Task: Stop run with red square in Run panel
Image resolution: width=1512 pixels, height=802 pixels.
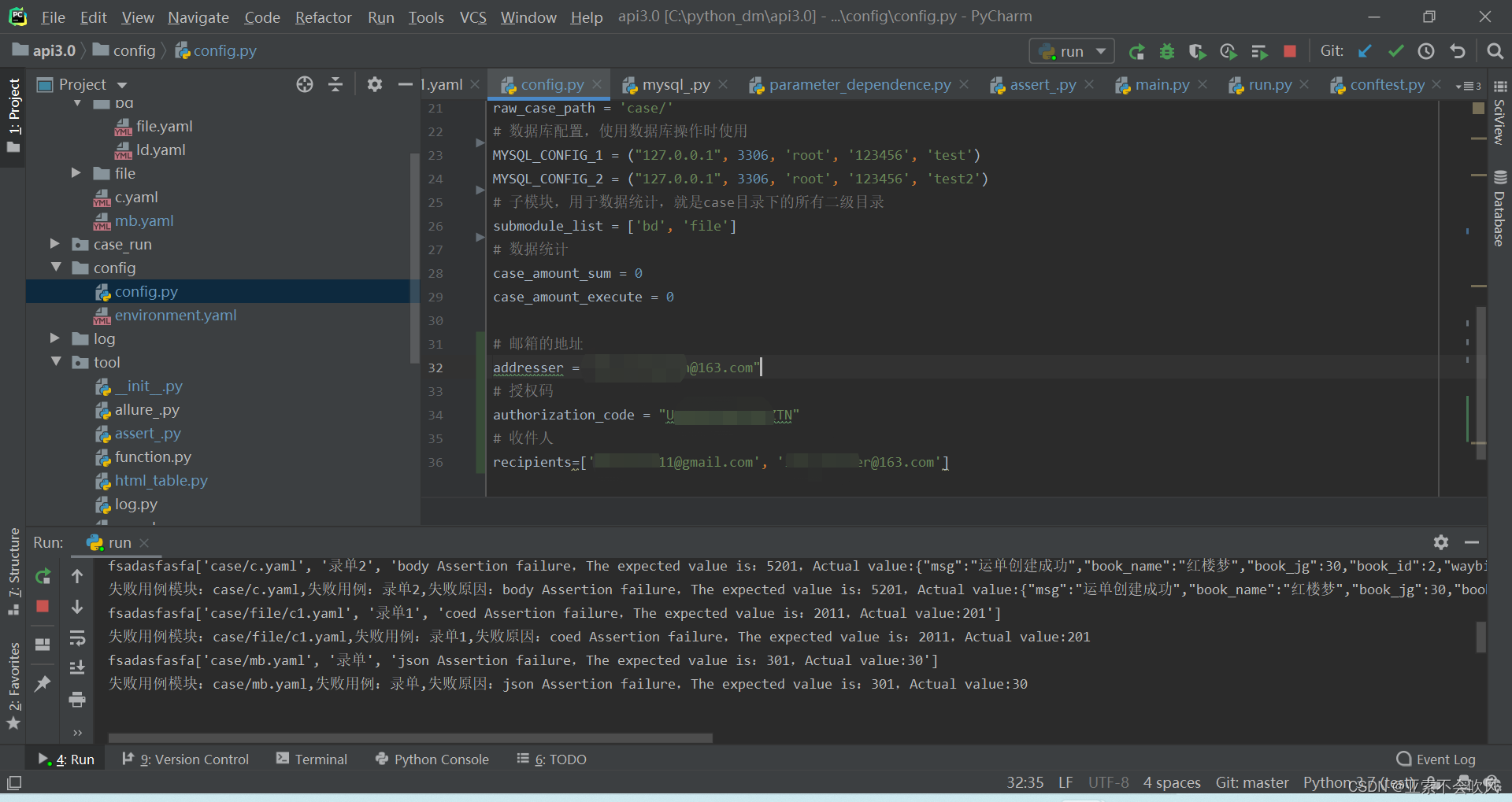Action: tap(43, 606)
